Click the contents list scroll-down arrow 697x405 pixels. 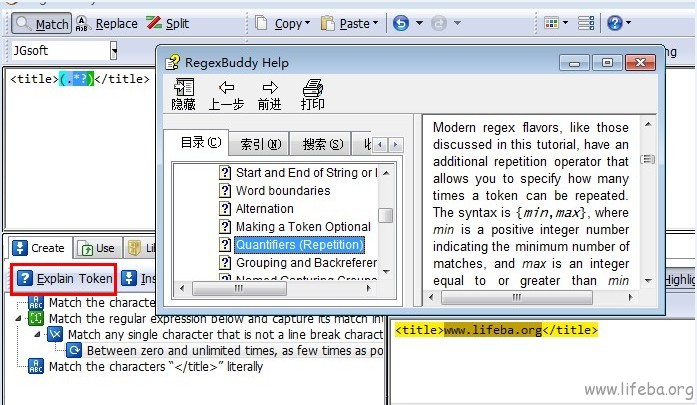[386, 271]
